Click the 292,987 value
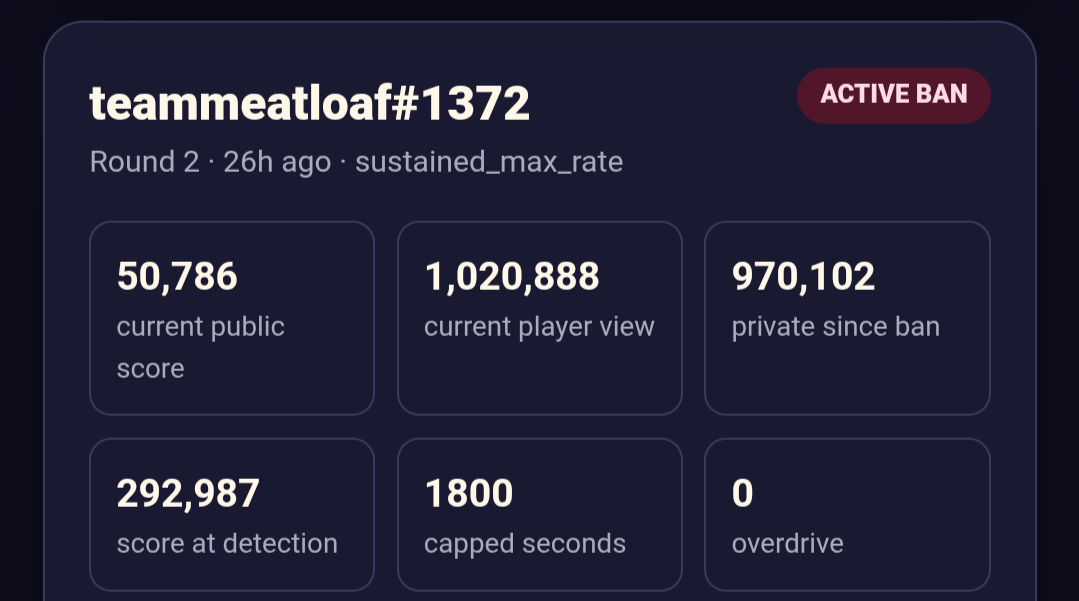Image resolution: width=1079 pixels, height=601 pixels. (x=188, y=494)
